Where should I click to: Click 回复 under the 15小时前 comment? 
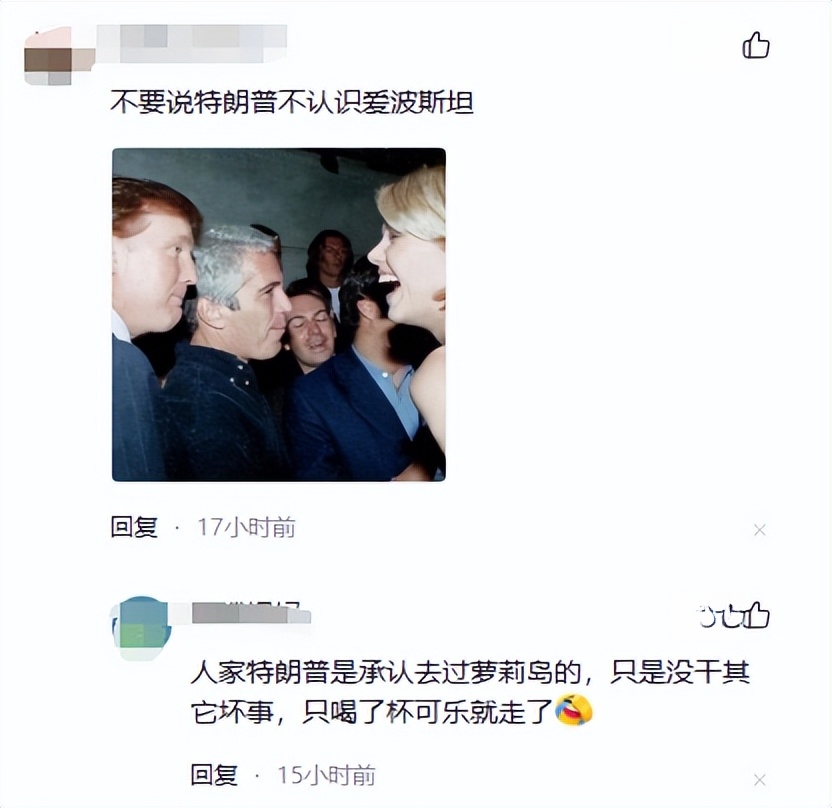click(214, 775)
